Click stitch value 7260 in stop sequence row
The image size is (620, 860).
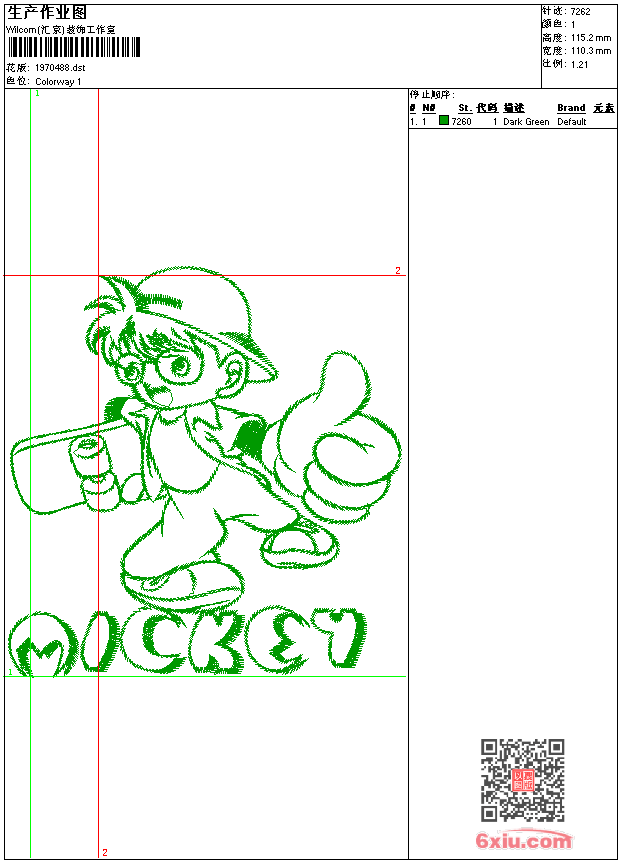point(461,122)
